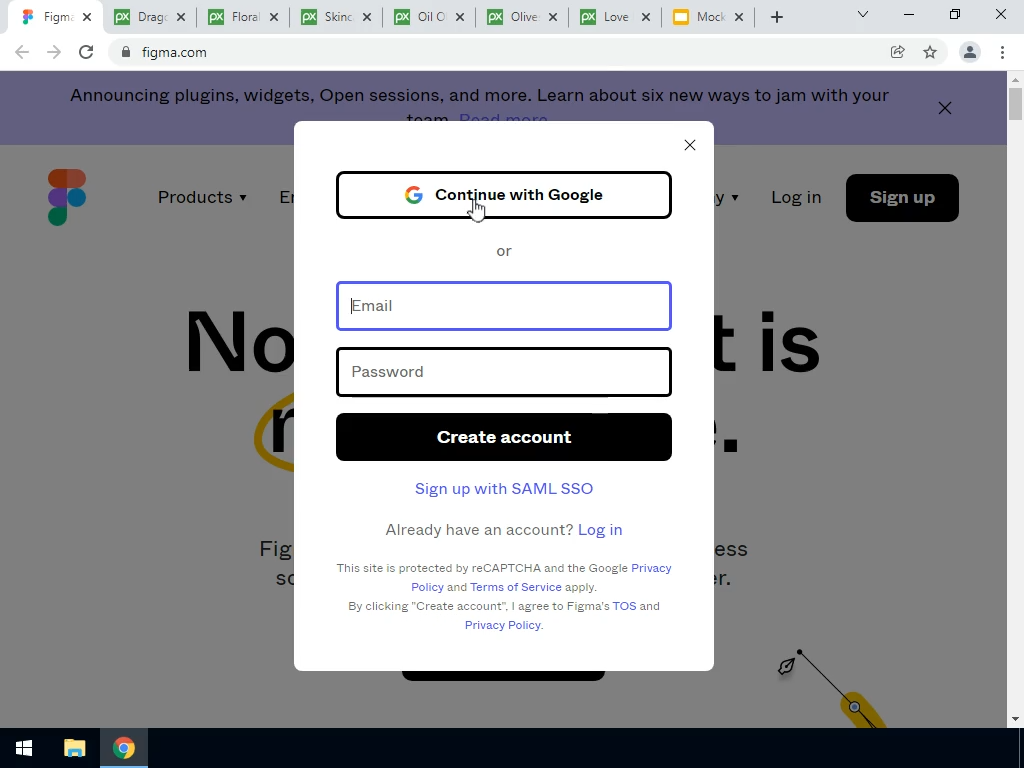Reload the page
The image size is (1024, 768).
[x=86, y=52]
